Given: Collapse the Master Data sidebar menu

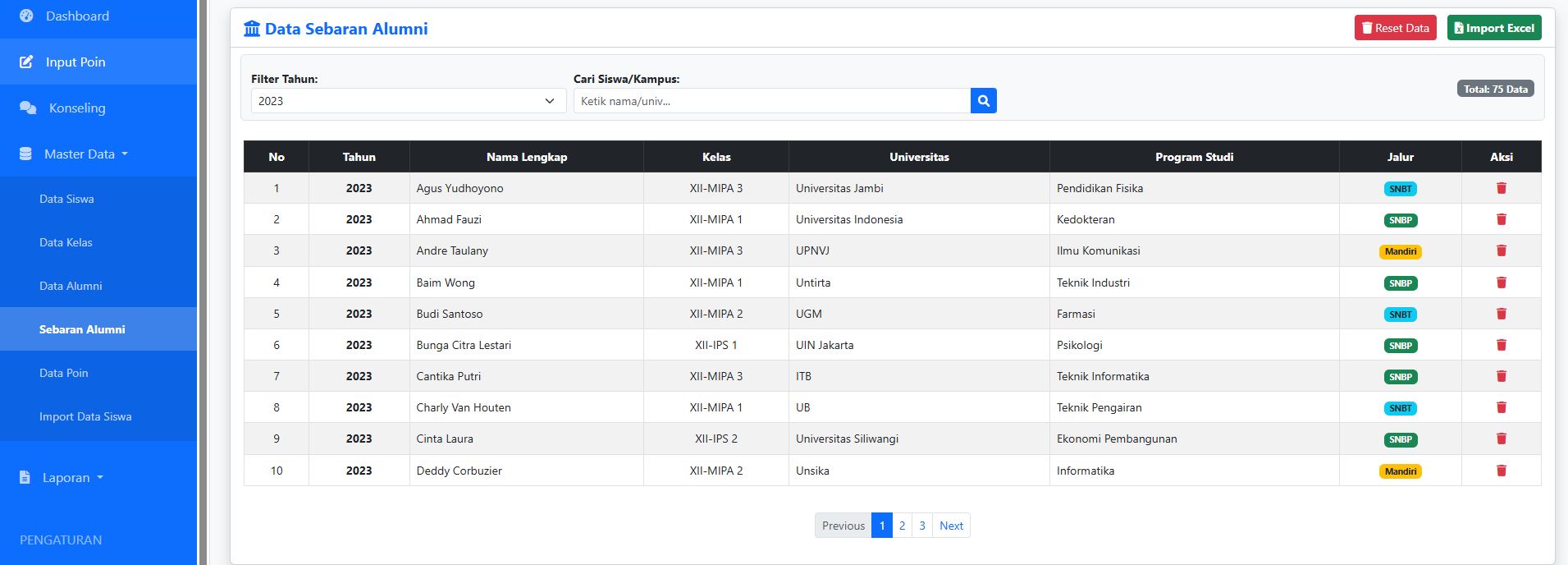Looking at the screenshot, I should pos(80,154).
